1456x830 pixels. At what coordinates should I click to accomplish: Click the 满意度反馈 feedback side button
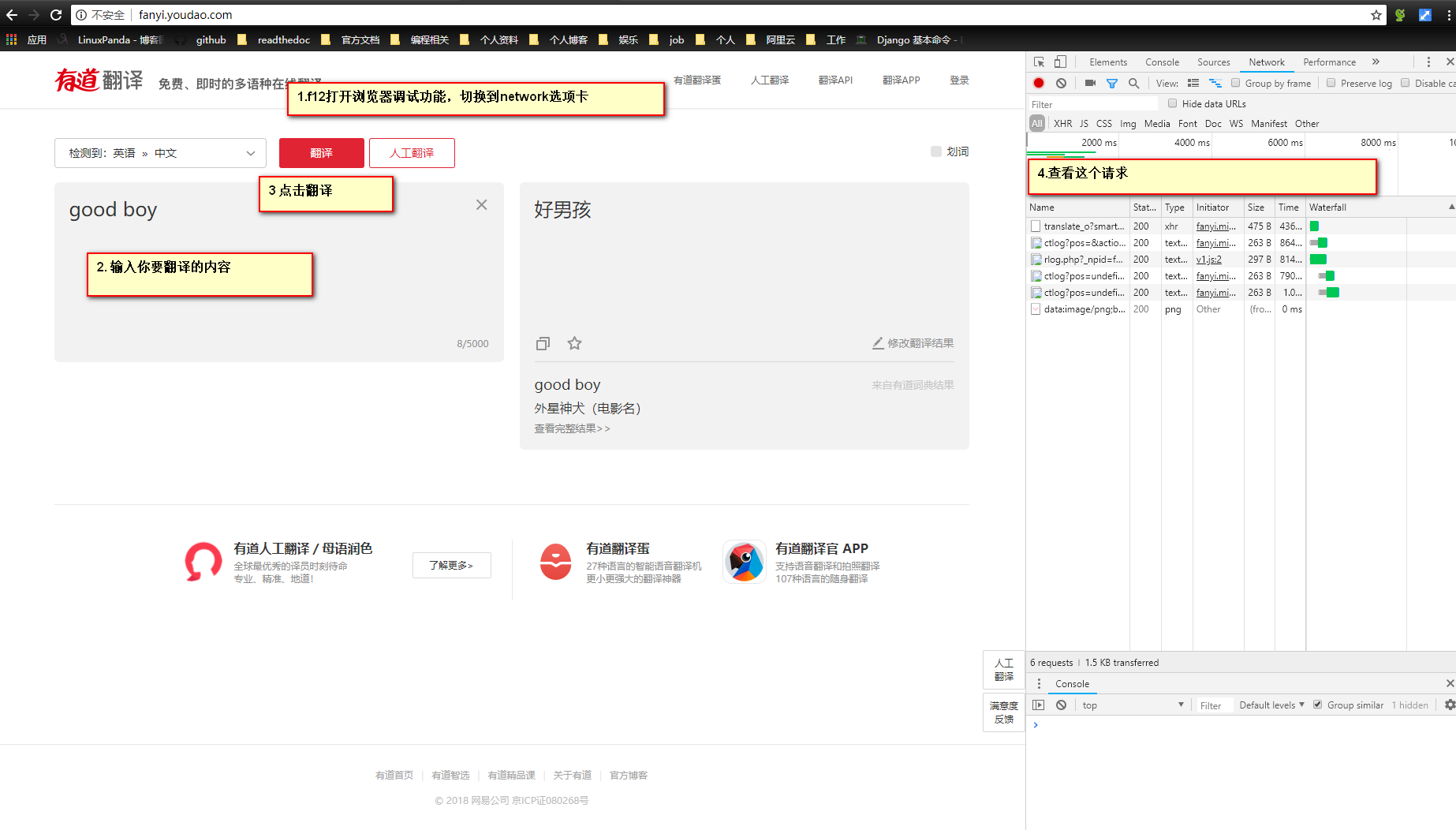click(1003, 712)
